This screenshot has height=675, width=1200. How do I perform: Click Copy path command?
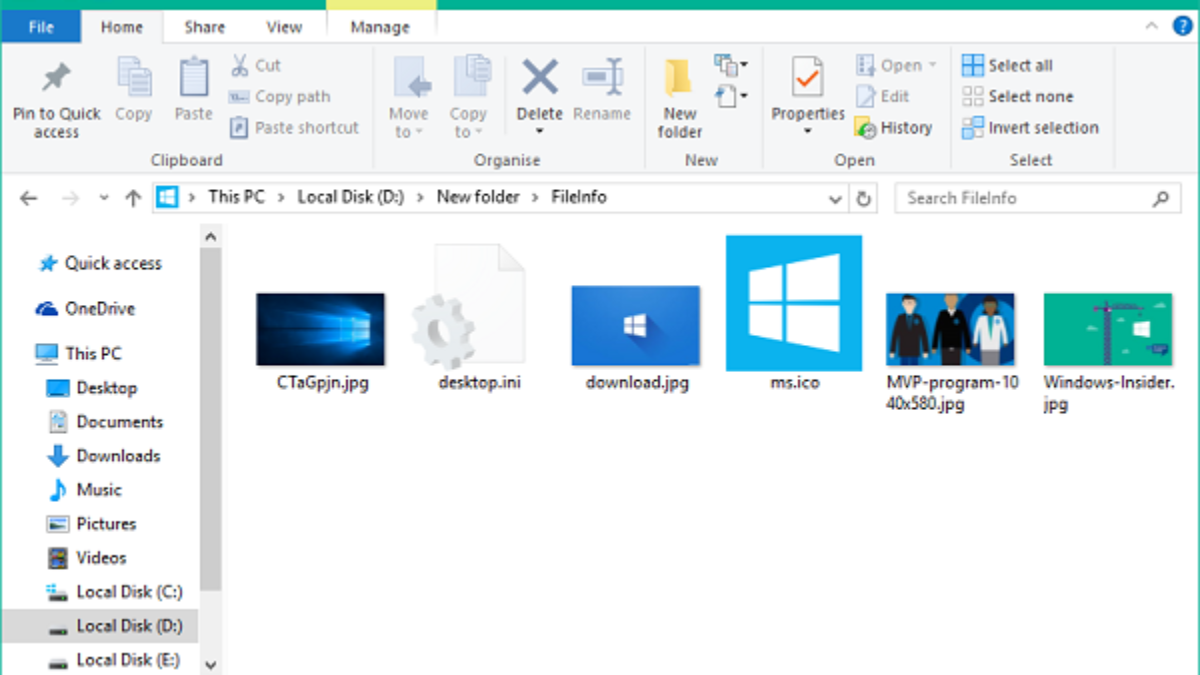279,97
